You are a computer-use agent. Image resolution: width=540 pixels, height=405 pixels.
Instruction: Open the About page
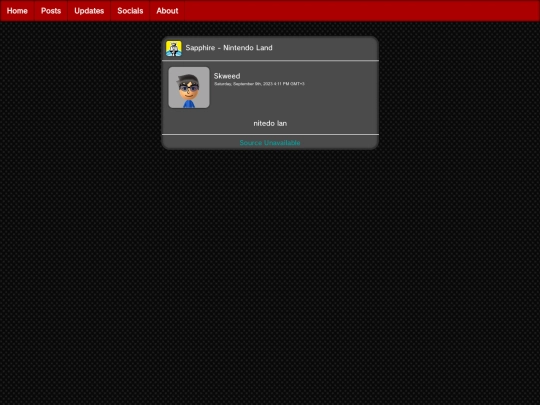point(167,11)
